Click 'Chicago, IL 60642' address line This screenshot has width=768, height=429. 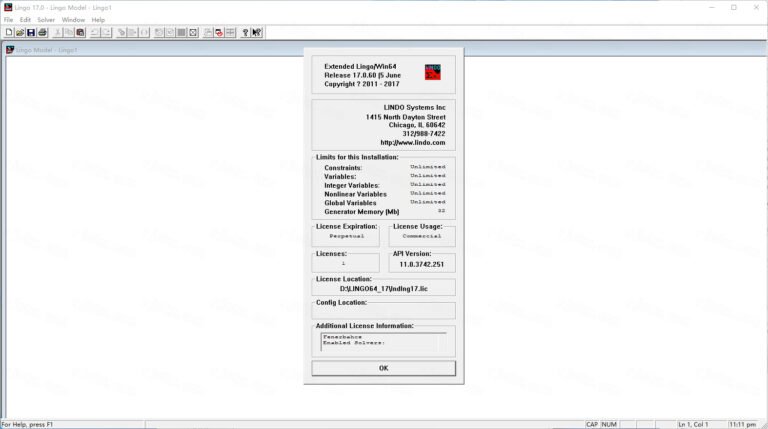(x=417, y=125)
